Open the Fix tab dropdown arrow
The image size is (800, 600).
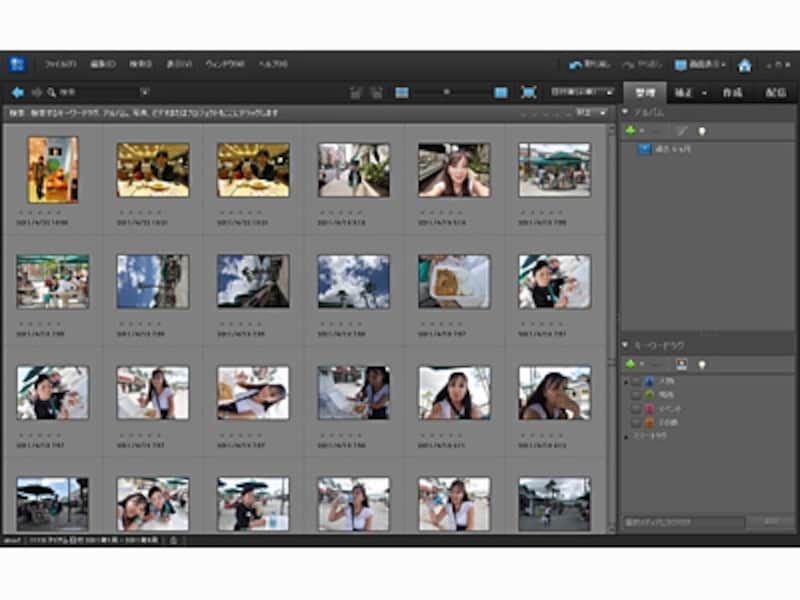click(704, 93)
